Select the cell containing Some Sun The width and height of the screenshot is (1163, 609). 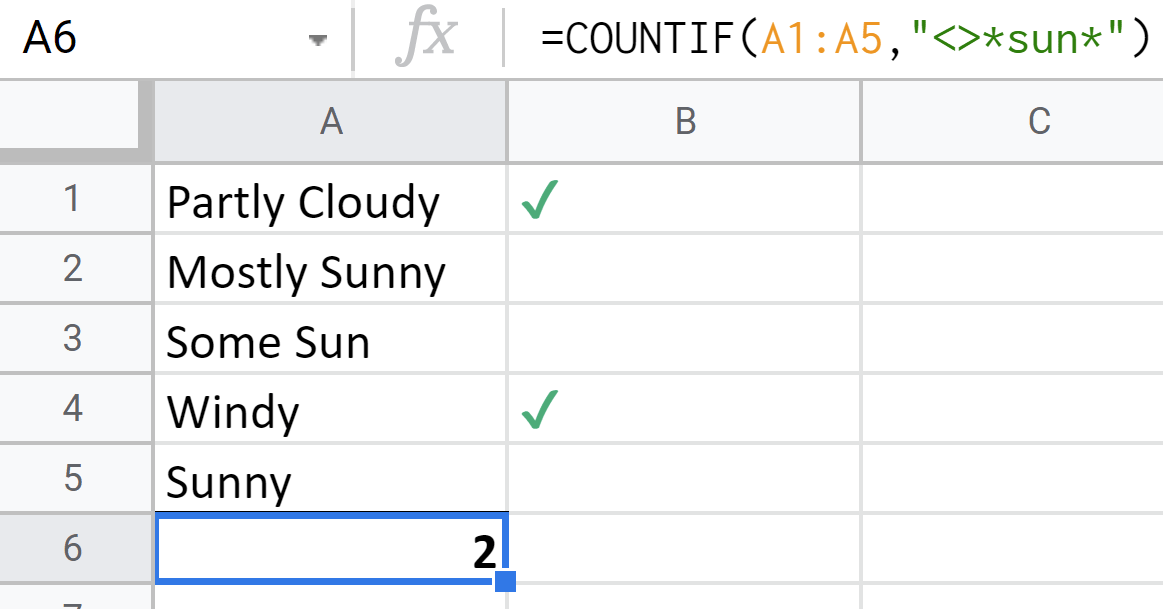[330, 337]
